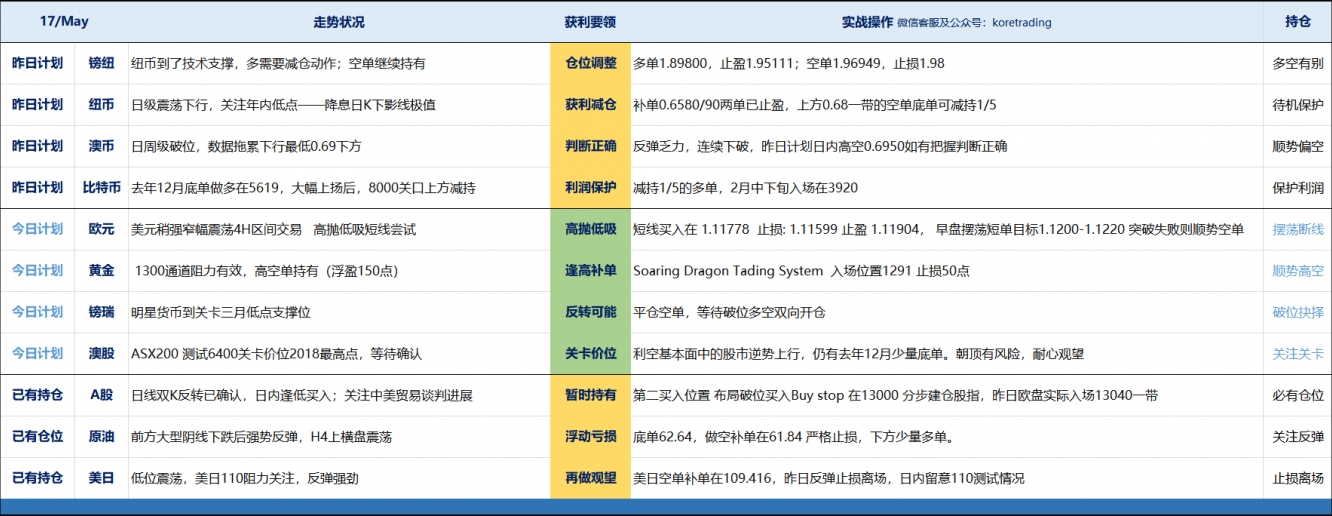The image size is (1332, 516).
Task: Select the 反转可能 cell
Action: click(x=590, y=312)
